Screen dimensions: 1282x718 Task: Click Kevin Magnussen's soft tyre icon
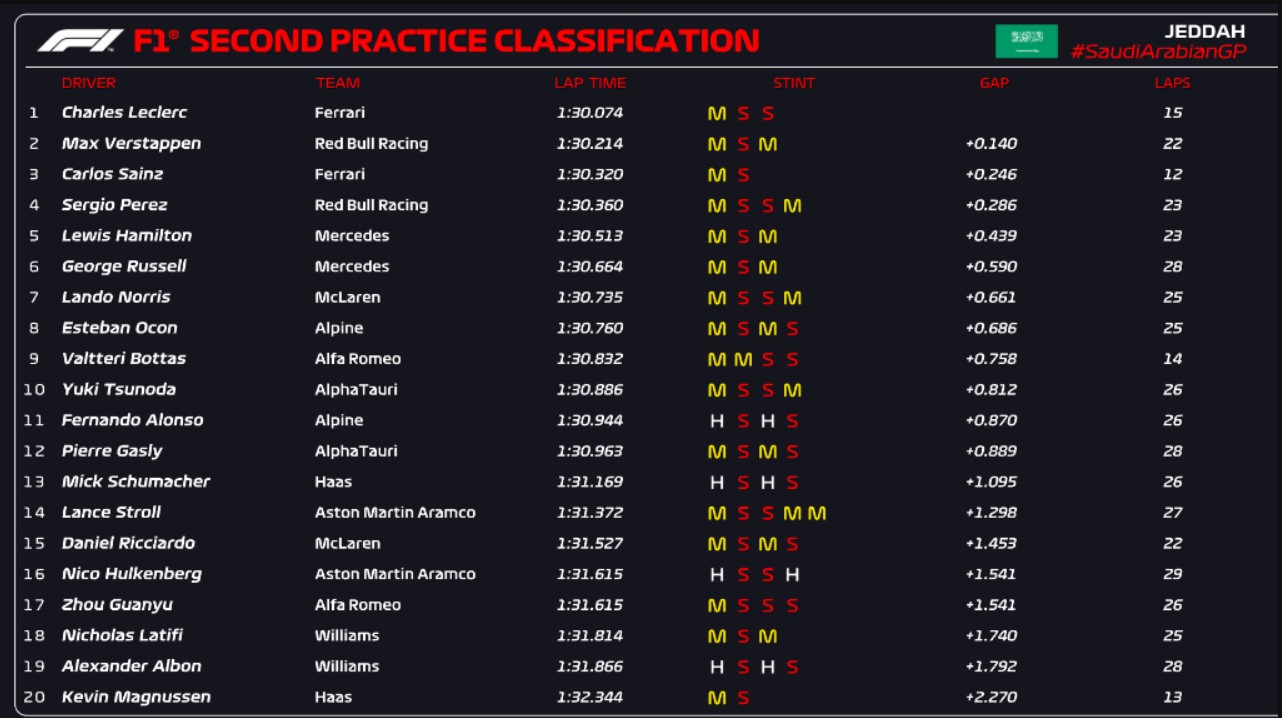(743, 698)
